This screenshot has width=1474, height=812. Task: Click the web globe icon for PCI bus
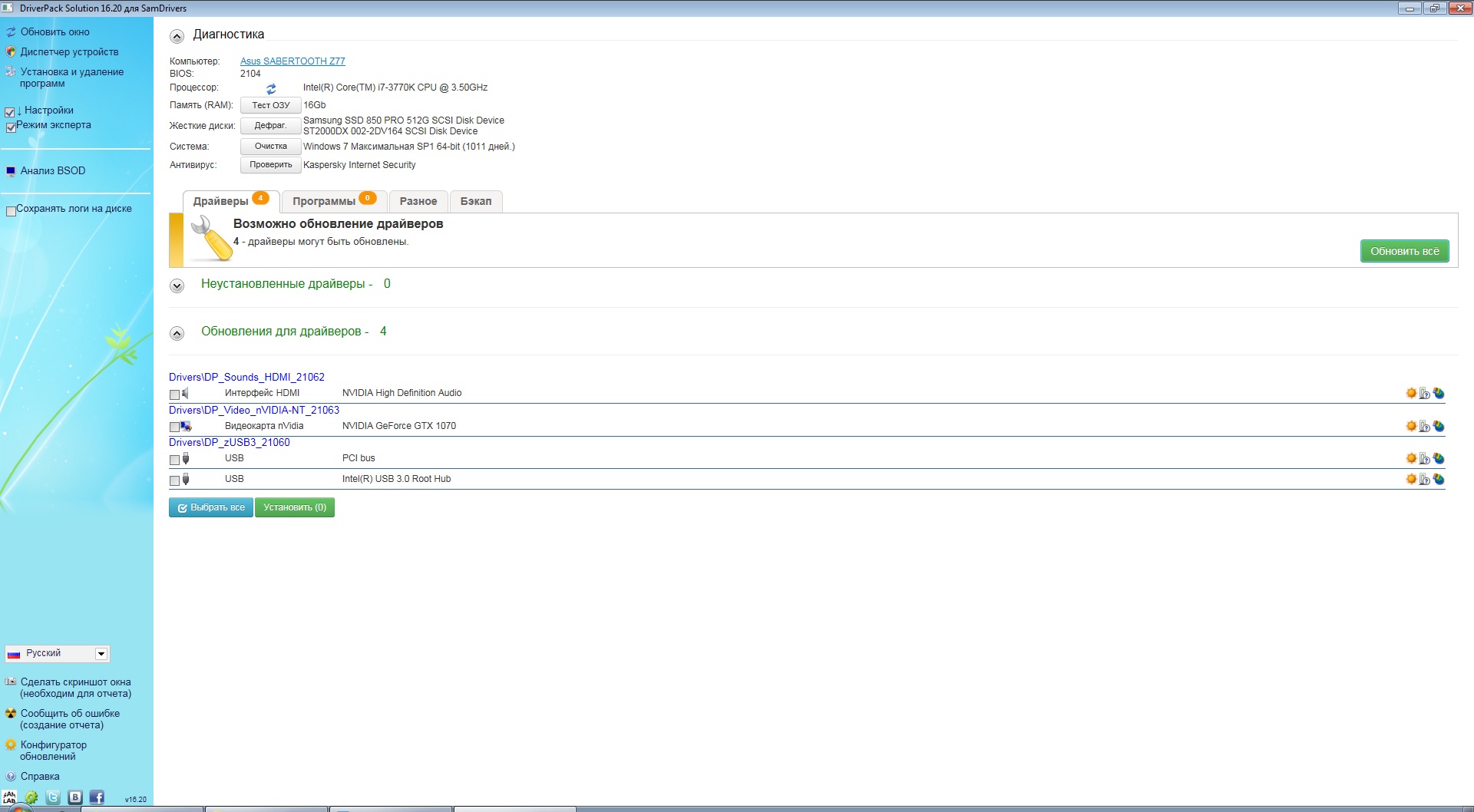coord(1439,458)
